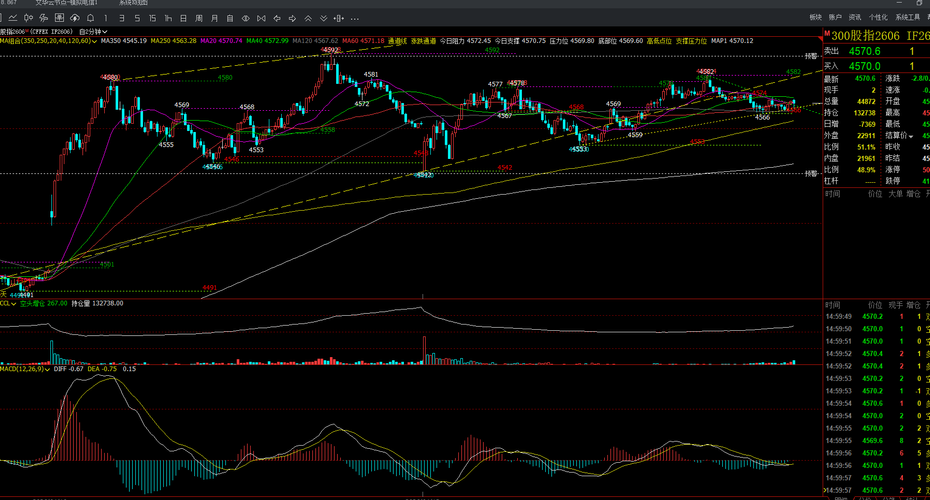Click the cloud upload icon
Screen dimensions: 930x500
click(x=75, y=18)
